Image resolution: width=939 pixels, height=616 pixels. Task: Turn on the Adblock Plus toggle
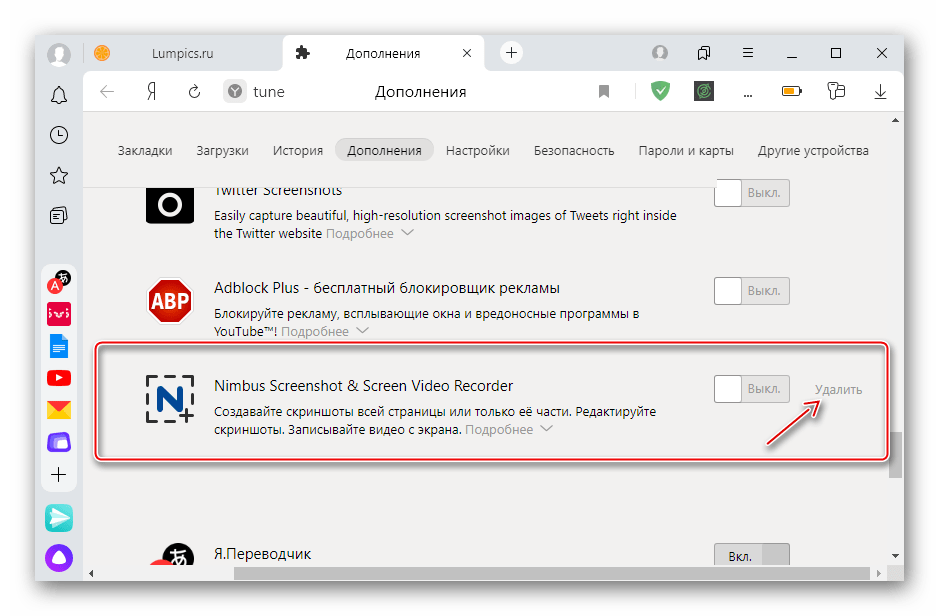pyautogui.click(x=751, y=291)
